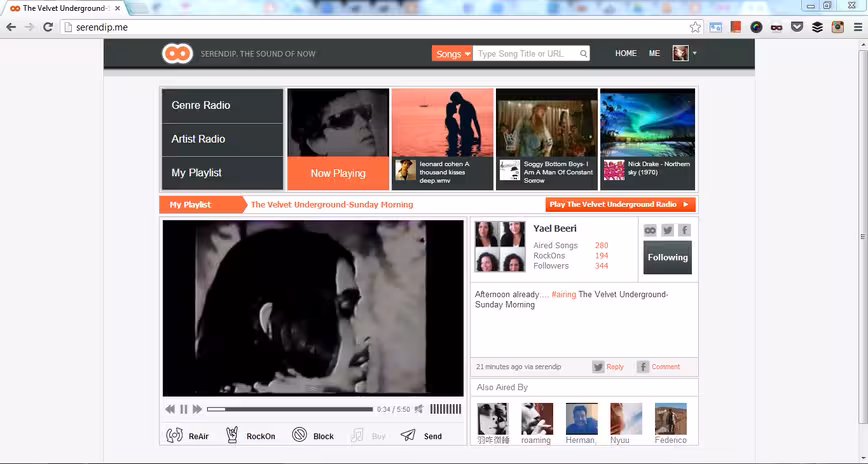Open The Velvet Underground-Sunday Morning title link
868x464 pixels.
pyautogui.click(x=332, y=205)
